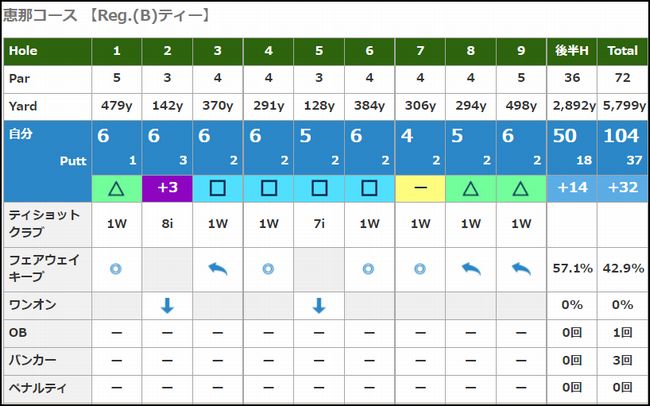This screenshot has height=406, width=650.
Task: Click the double bogey square for hole 3
Action: click(218, 188)
